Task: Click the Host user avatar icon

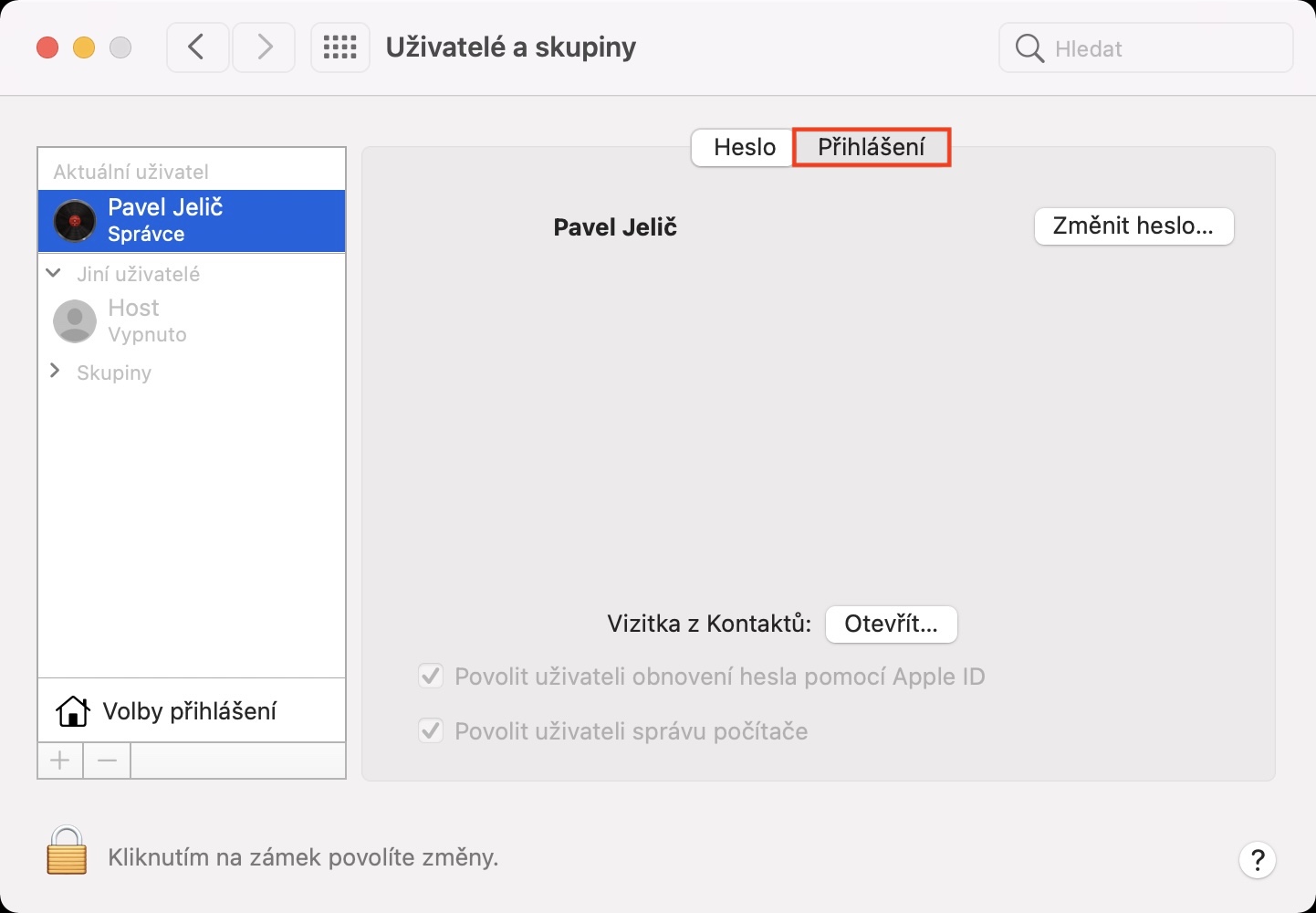Action: [x=75, y=321]
